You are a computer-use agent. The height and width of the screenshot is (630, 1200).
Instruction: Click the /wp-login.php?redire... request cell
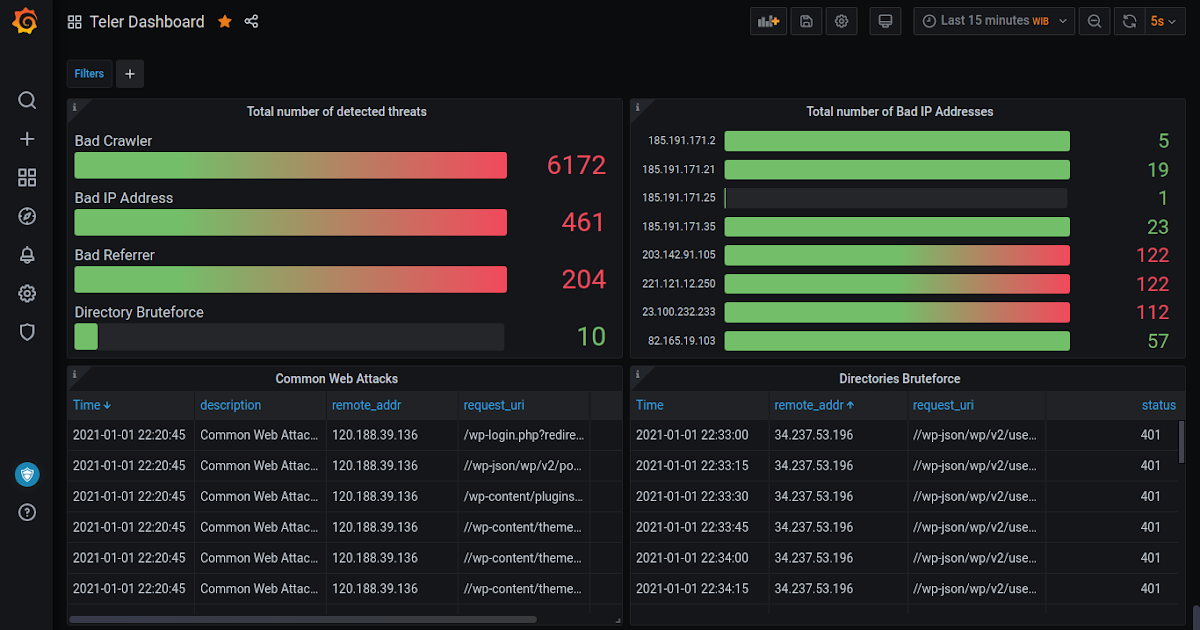tap(525, 435)
